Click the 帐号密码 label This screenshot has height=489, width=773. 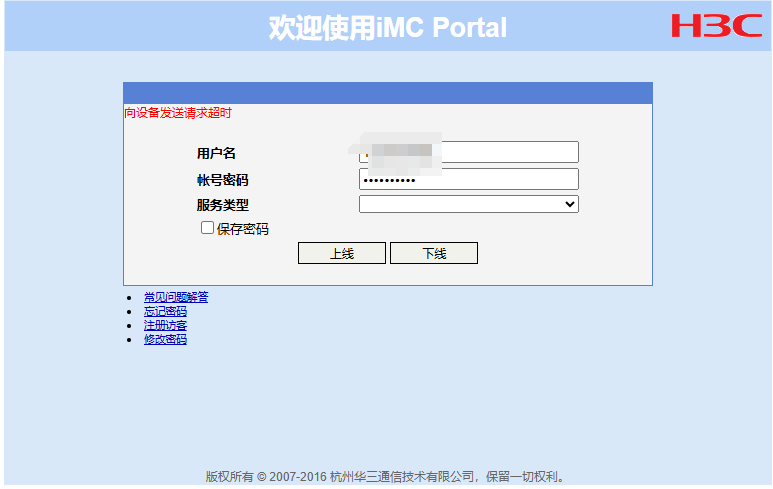pyautogui.click(x=223, y=180)
